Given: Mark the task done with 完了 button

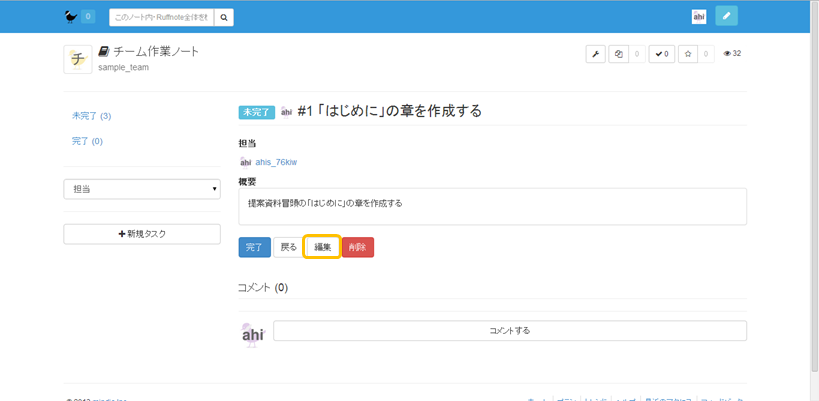Looking at the screenshot, I should click(254, 247).
